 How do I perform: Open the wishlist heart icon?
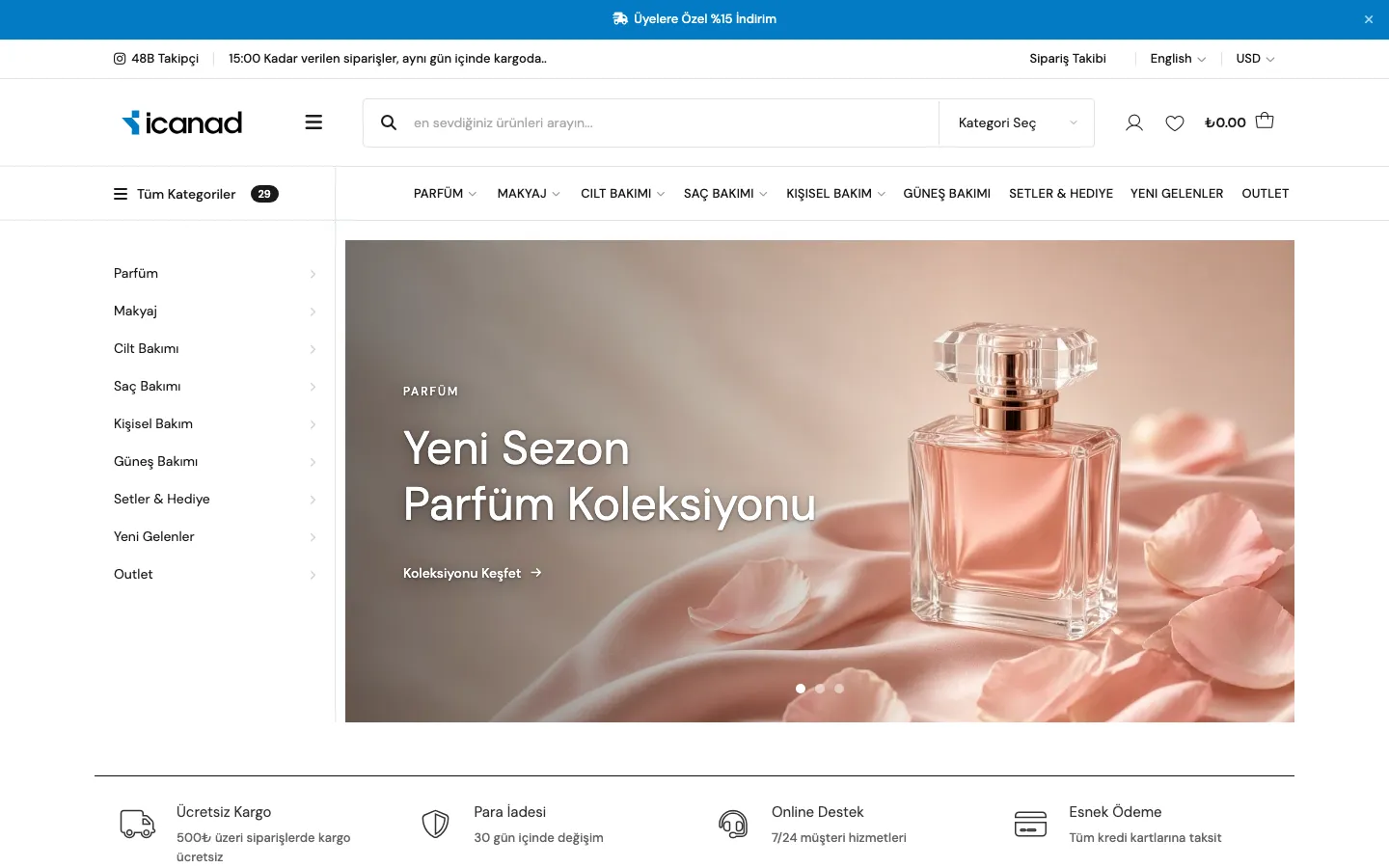click(x=1175, y=122)
